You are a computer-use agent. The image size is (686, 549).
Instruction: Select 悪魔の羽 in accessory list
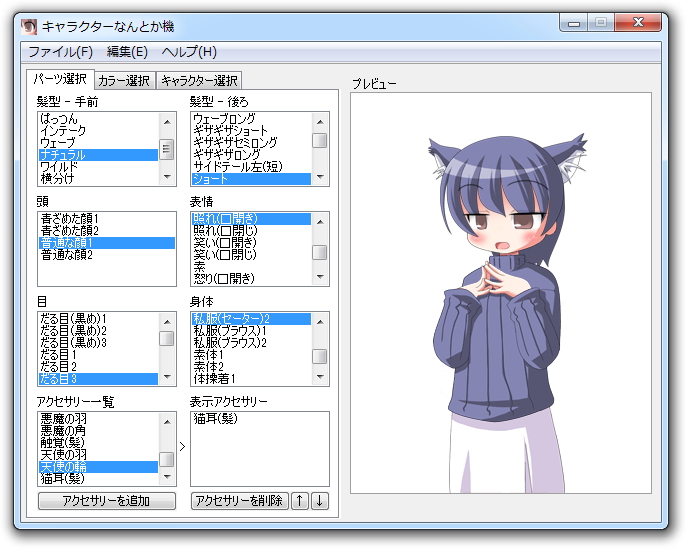pos(98,419)
